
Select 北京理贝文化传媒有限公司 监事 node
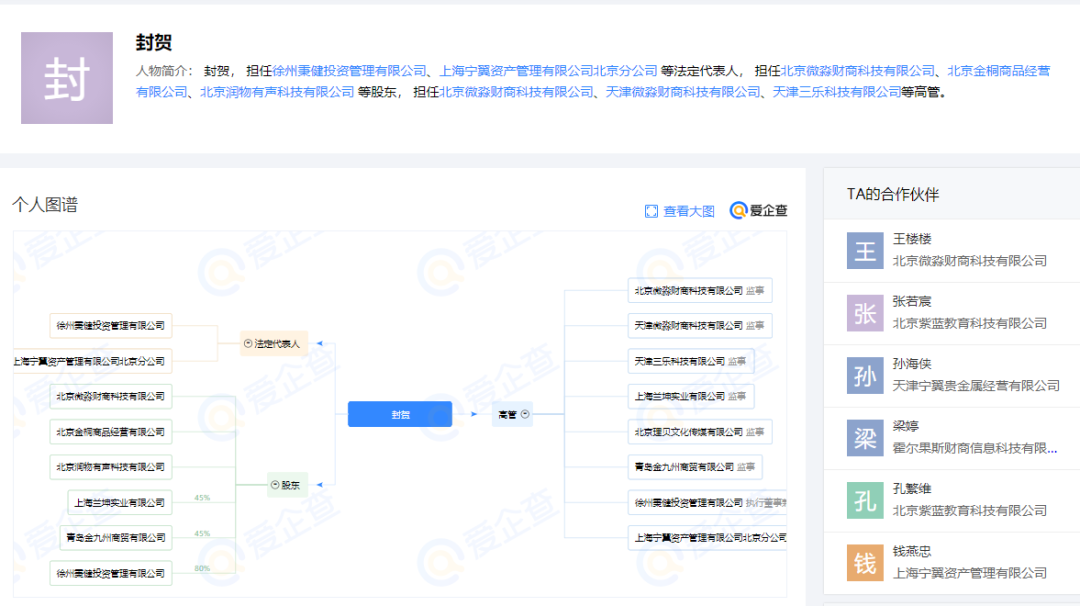point(700,432)
